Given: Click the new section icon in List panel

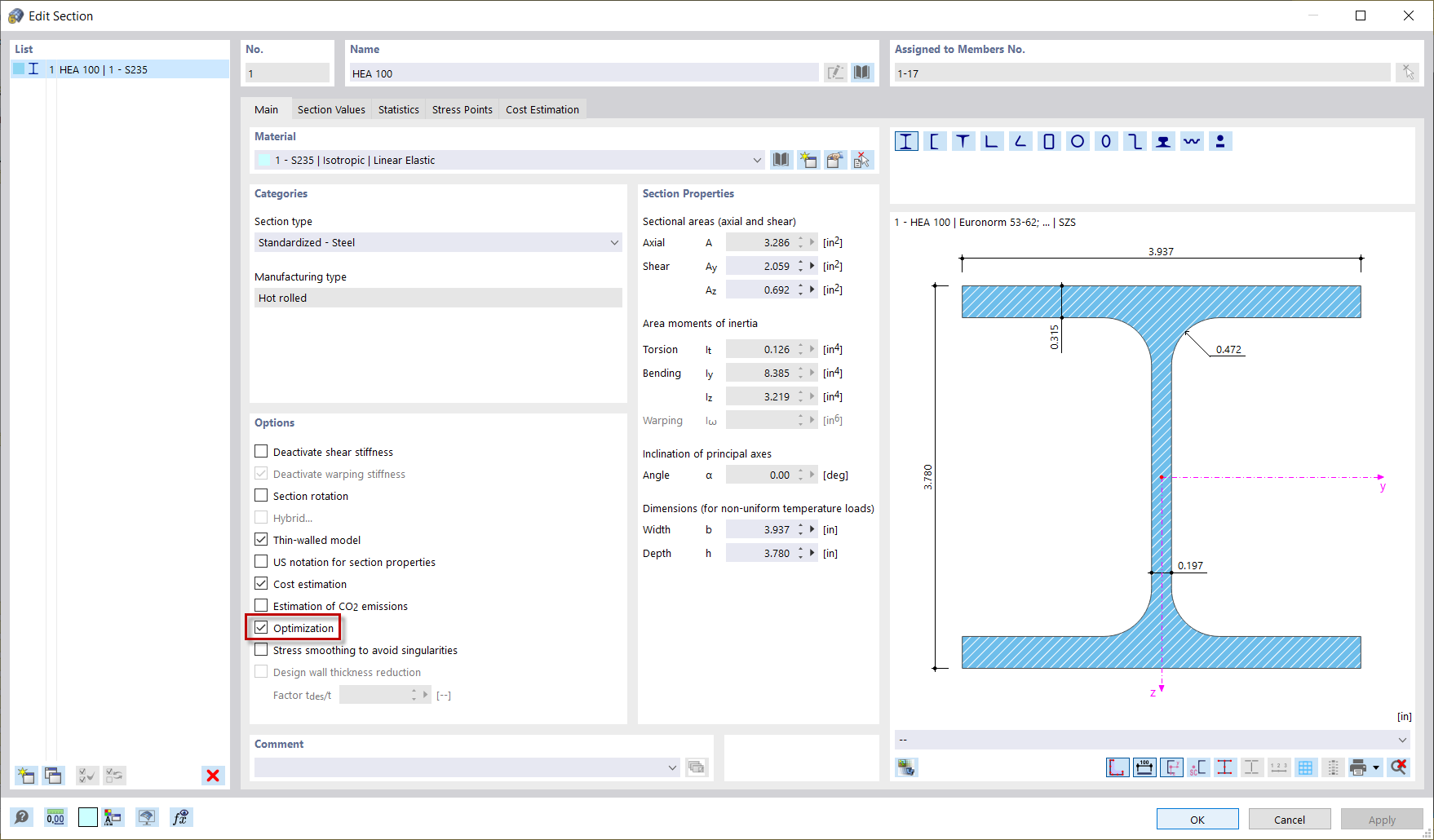Looking at the screenshot, I should click(x=25, y=776).
